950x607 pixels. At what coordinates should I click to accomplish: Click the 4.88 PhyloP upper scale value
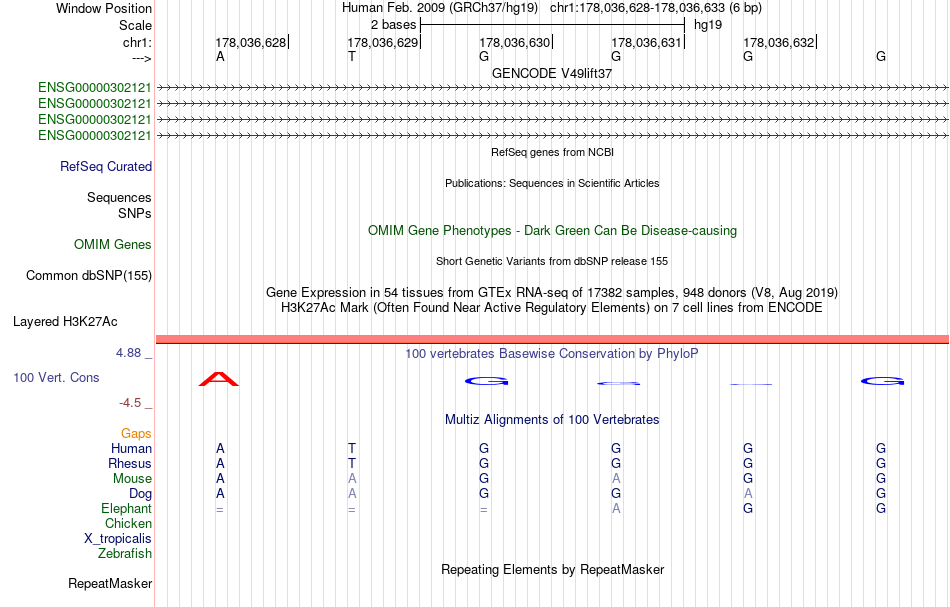(128, 353)
